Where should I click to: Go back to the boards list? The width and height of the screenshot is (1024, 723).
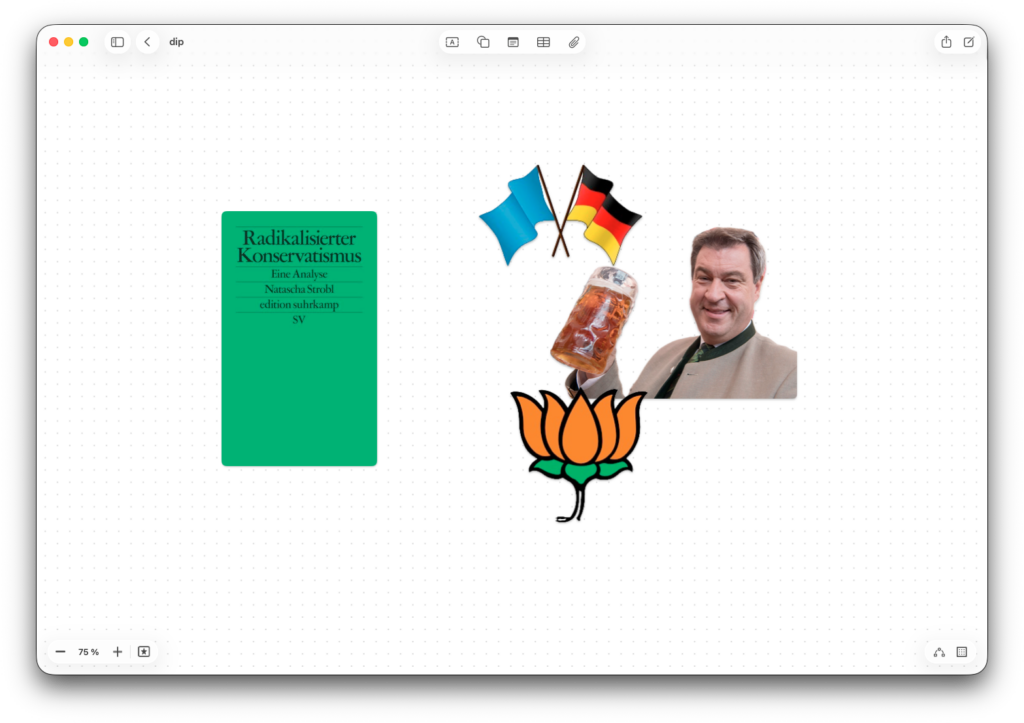[148, 42]
